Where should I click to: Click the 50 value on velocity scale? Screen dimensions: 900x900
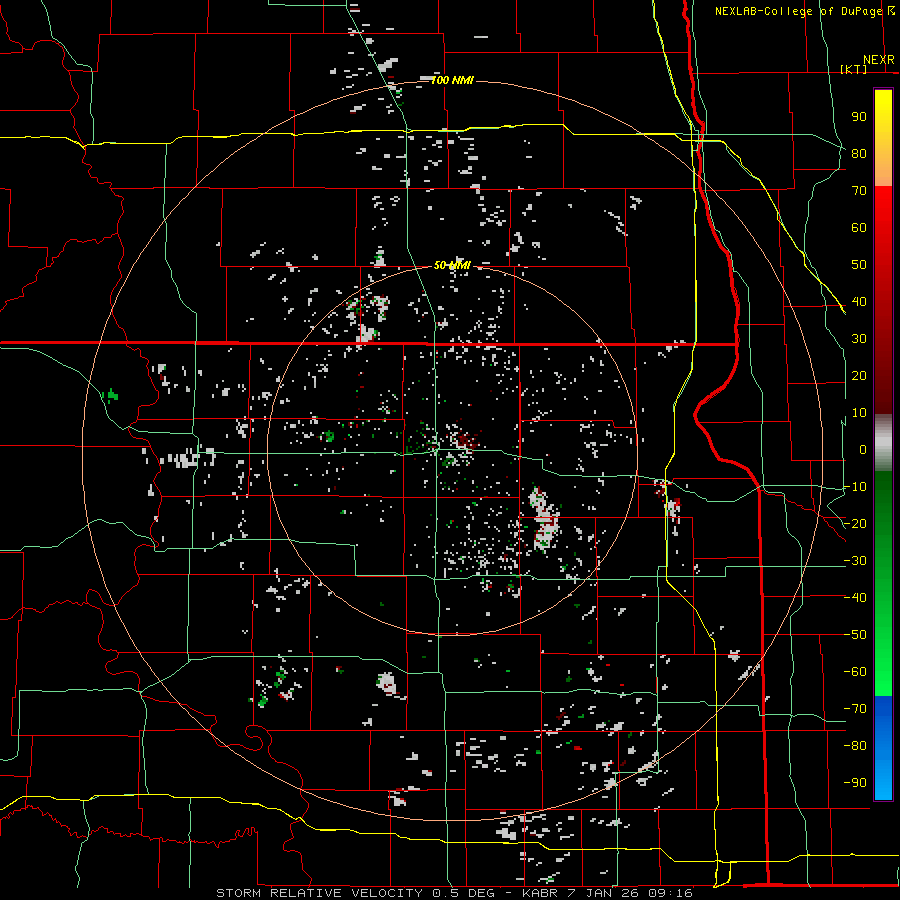(859, 265)
